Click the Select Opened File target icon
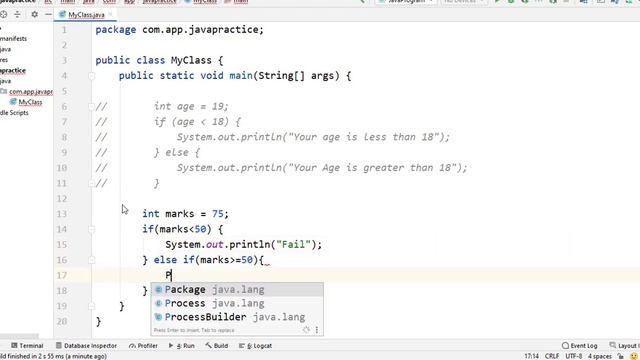 (x=3, y=15)
